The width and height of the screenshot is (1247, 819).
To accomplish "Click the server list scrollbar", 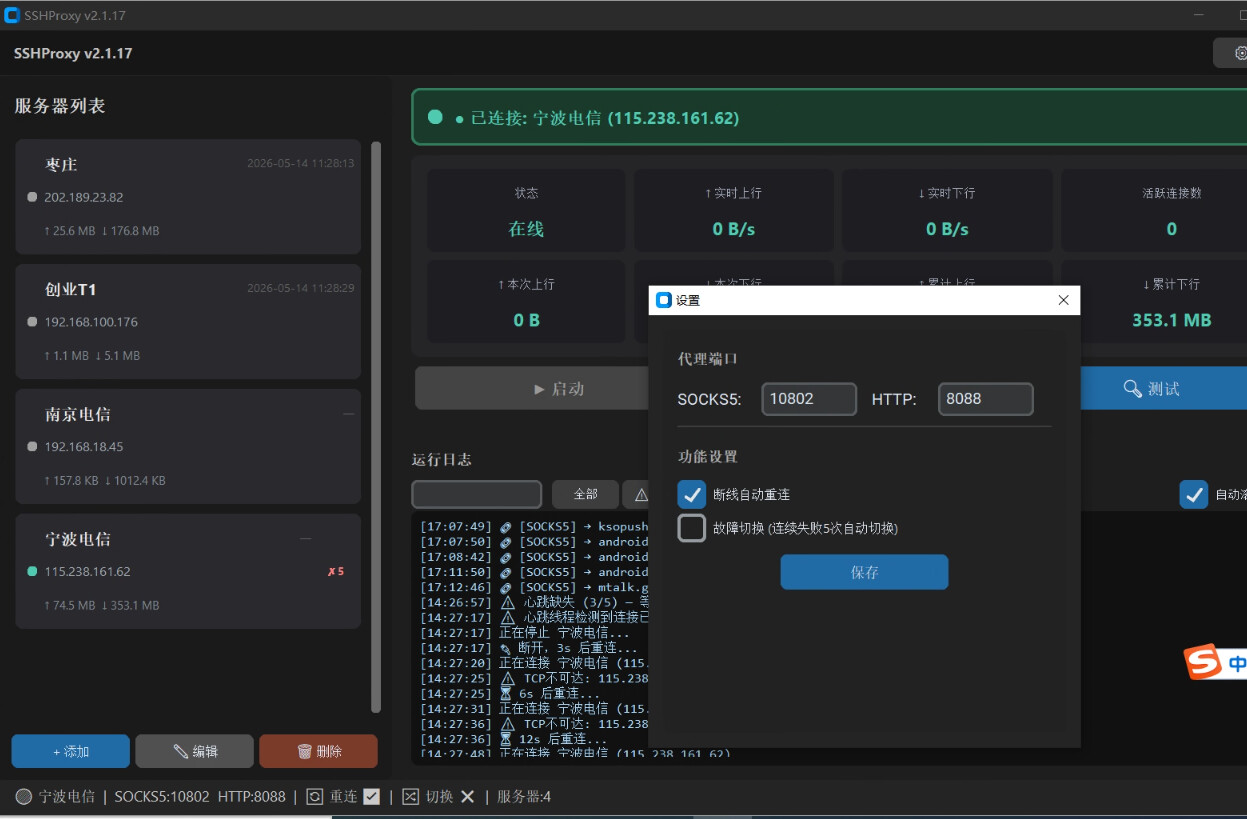I will click(x=376, y=427).
